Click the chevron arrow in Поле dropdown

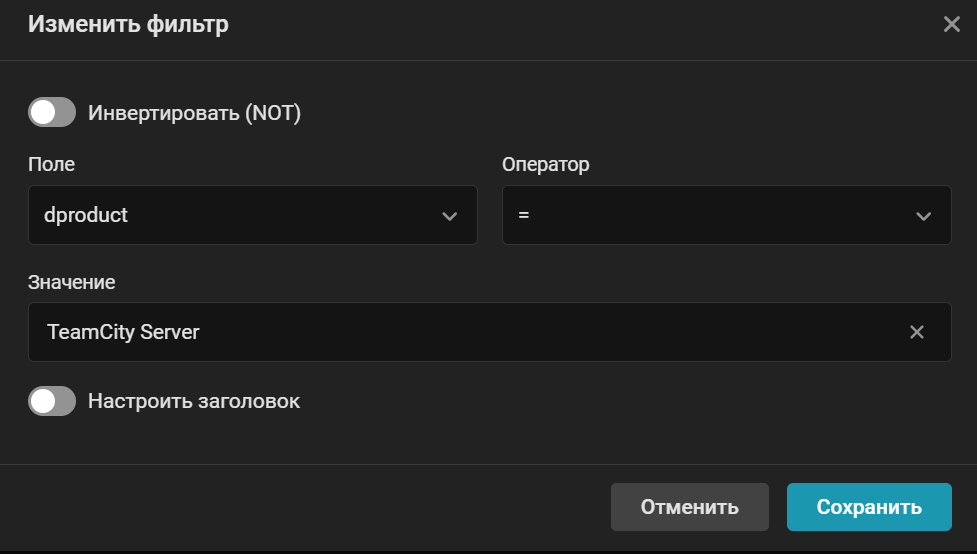pyautogui.click(x=450, y=216)
